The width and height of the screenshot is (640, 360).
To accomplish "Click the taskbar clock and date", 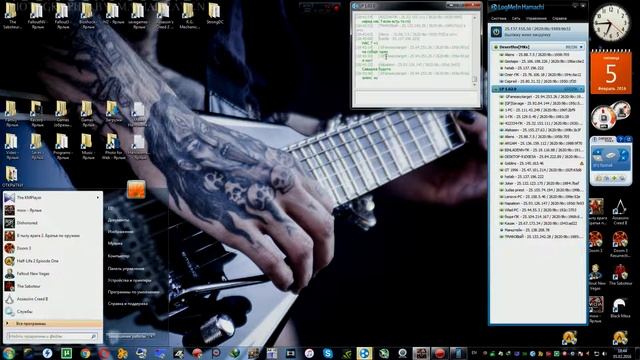I will (x=622, y=353).
